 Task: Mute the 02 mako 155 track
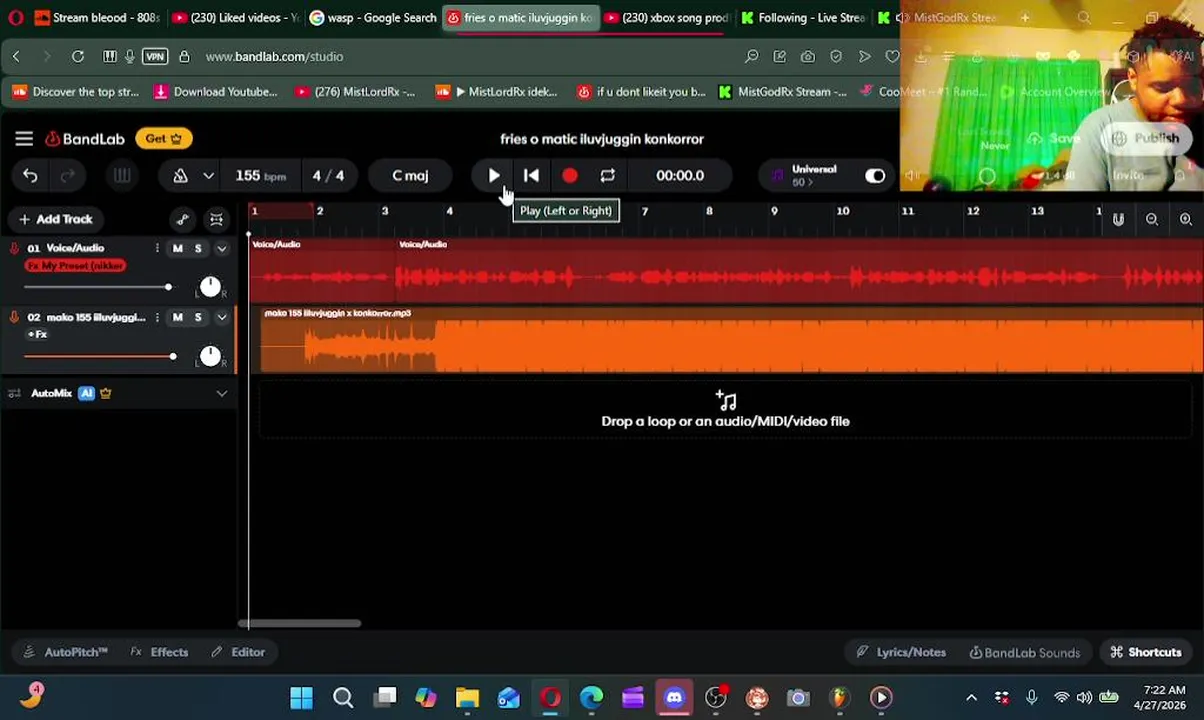(x=178, y=317)
